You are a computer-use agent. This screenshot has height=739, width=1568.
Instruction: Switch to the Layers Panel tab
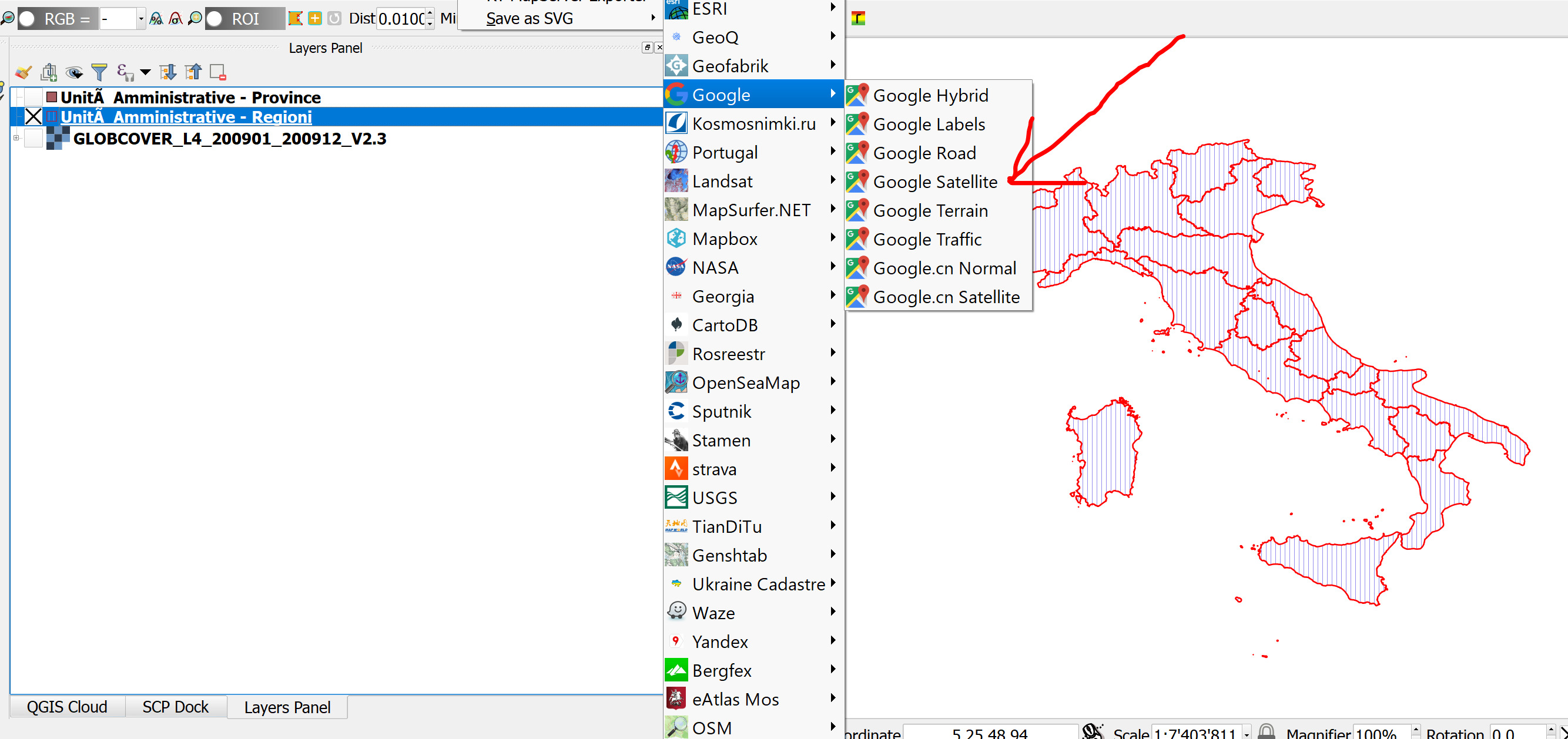(x=287, y=707)
